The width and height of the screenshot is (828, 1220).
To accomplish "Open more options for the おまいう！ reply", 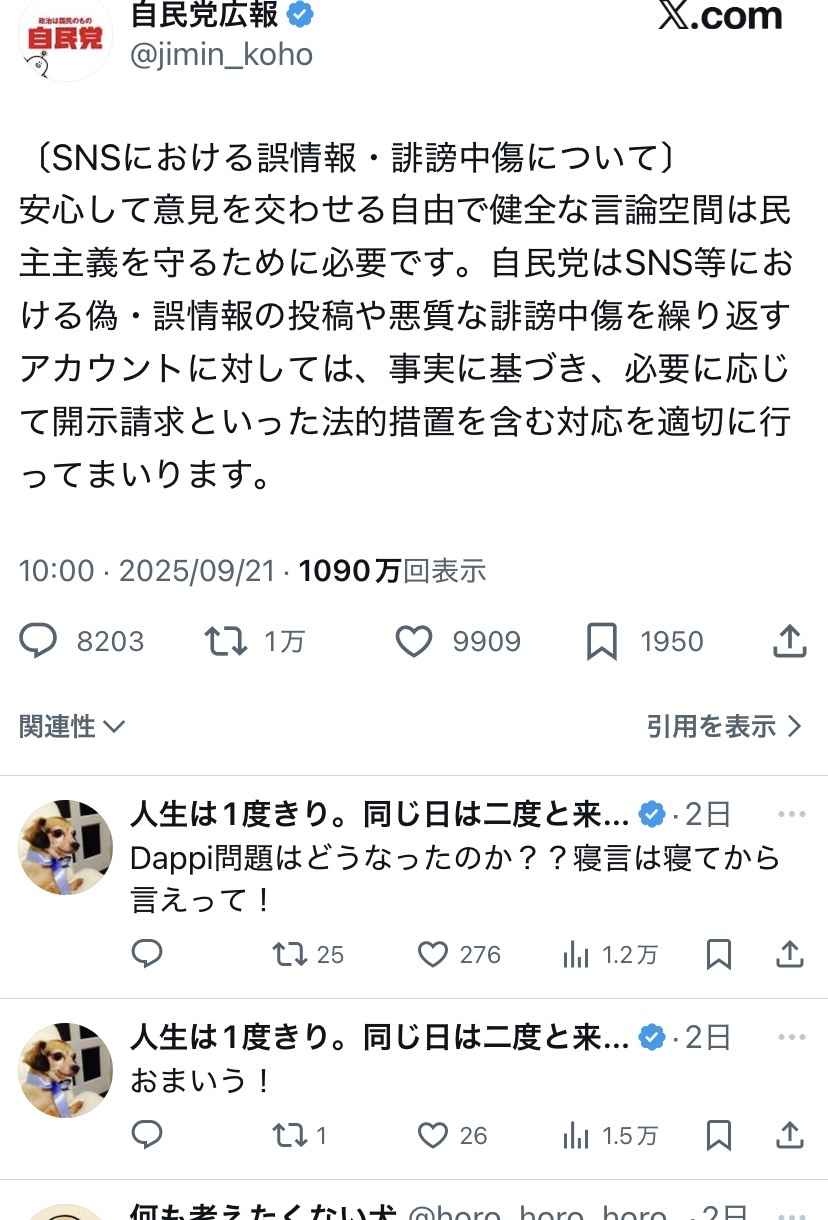I will click(791, 1037).
